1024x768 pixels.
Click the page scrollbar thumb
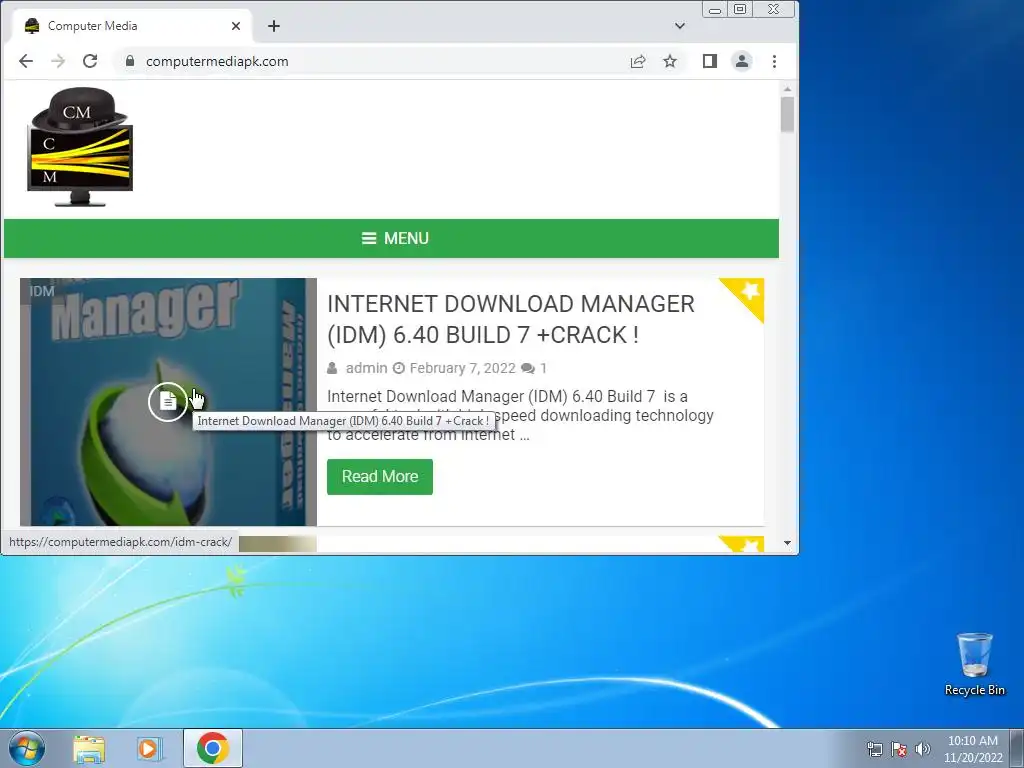788,114
